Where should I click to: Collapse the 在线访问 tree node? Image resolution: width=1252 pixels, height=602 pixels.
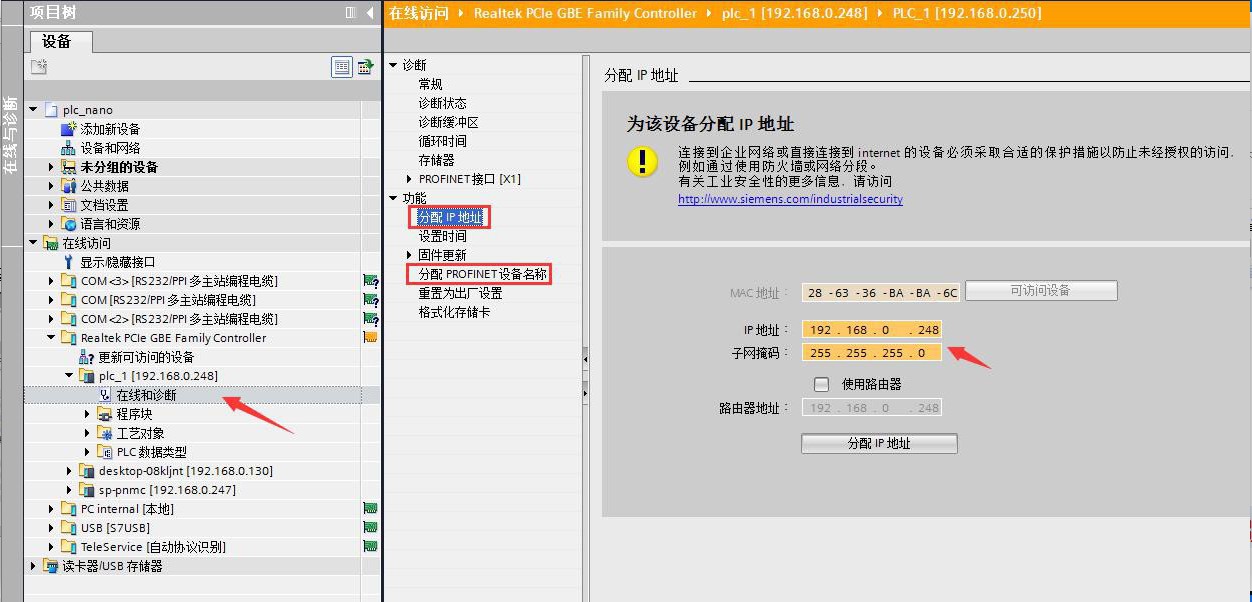(x=33, y=241)
